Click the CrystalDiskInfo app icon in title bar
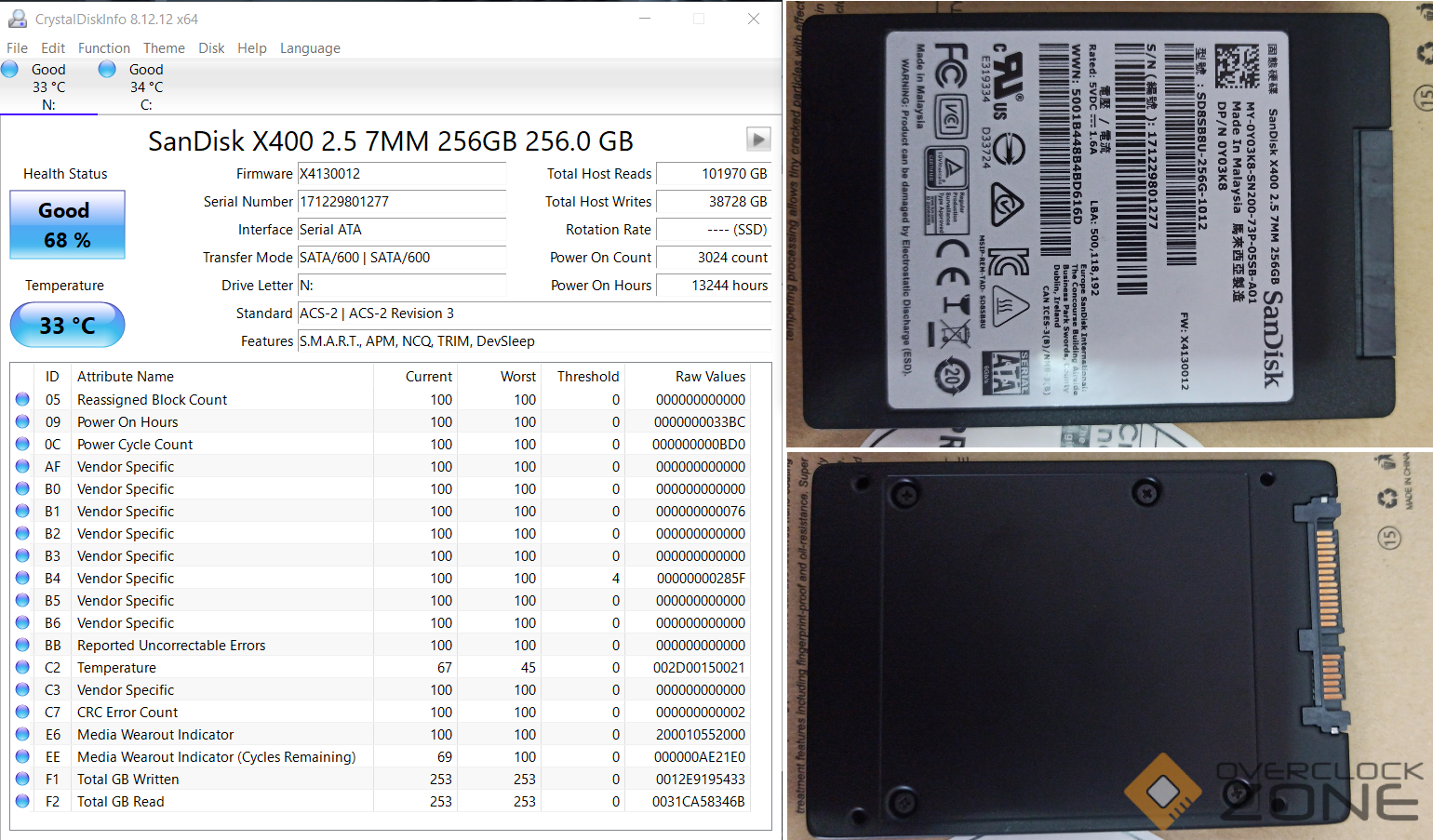 coord(17,19)
